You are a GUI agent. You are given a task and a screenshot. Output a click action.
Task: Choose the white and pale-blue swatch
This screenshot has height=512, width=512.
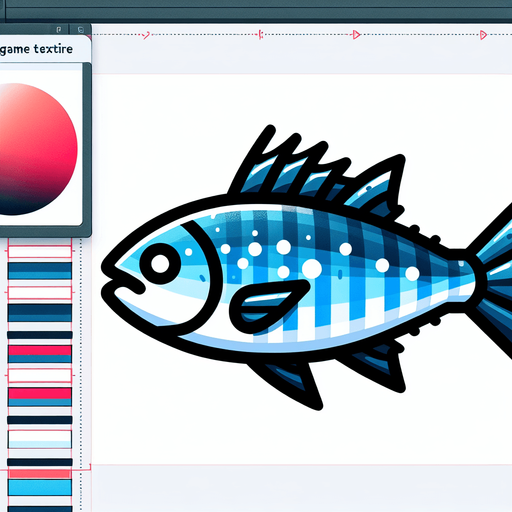[40, 439]
